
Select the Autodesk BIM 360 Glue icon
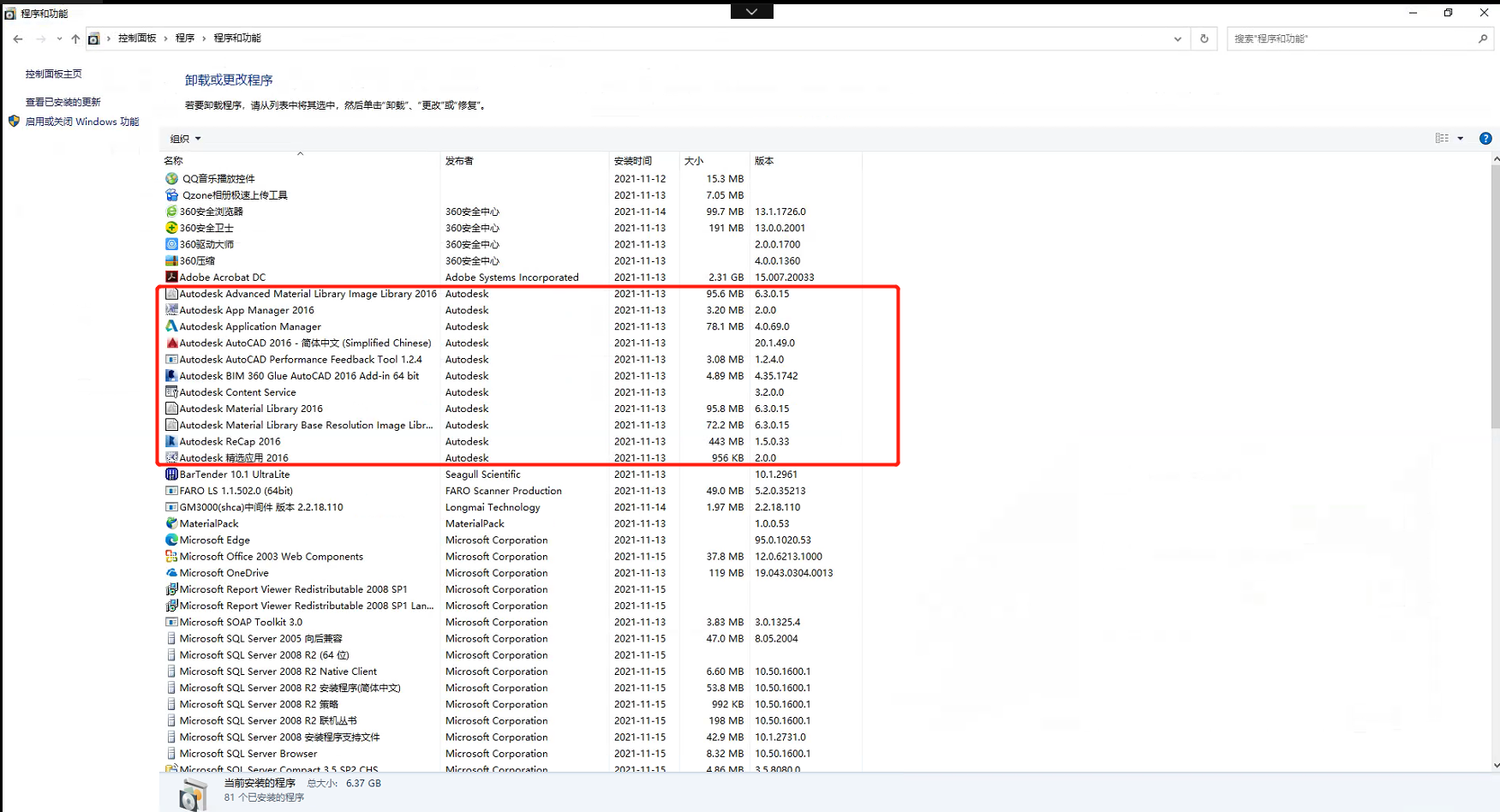click(x=171, y=375)
